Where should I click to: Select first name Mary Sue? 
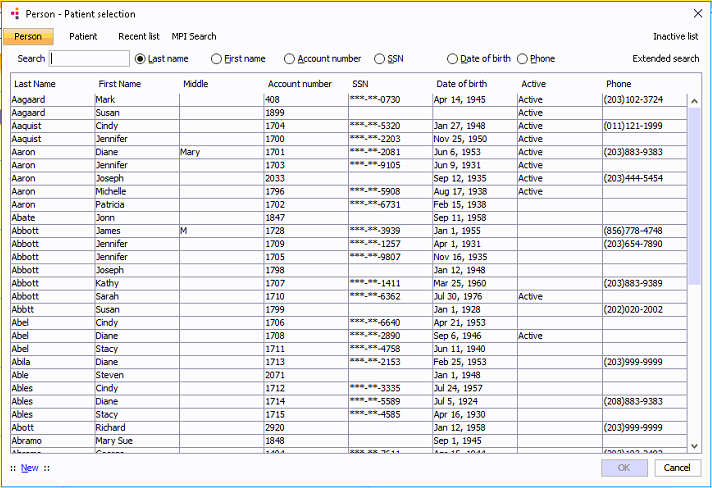point(114,441)
